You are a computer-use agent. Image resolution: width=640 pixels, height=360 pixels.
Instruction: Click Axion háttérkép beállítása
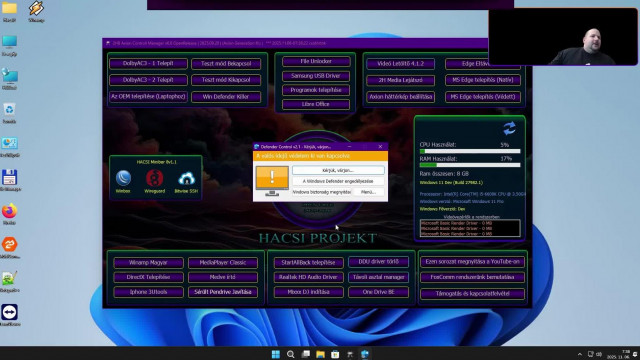pos(400,97)
